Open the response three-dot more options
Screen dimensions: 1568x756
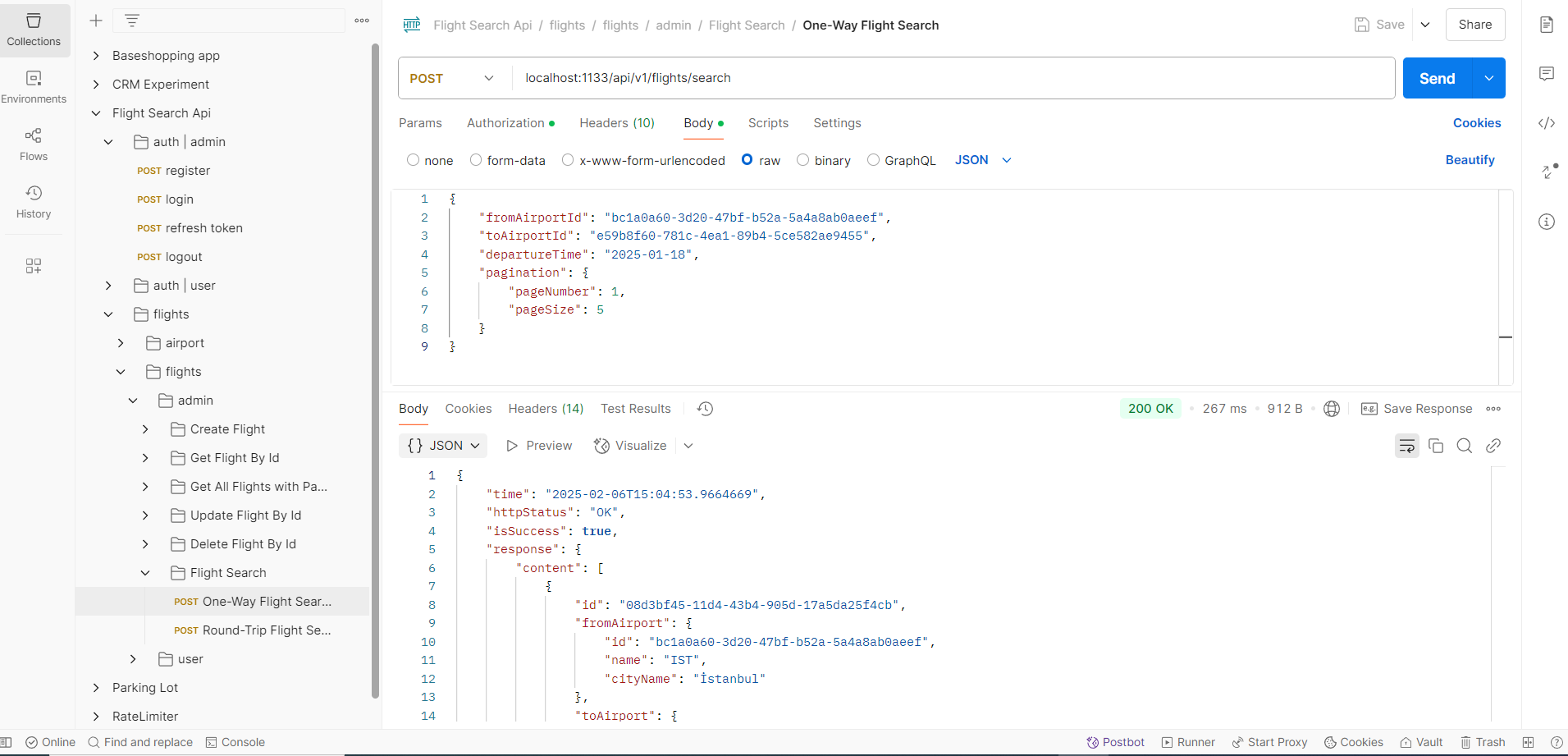pyautogui.click(x=1493, y=409)
